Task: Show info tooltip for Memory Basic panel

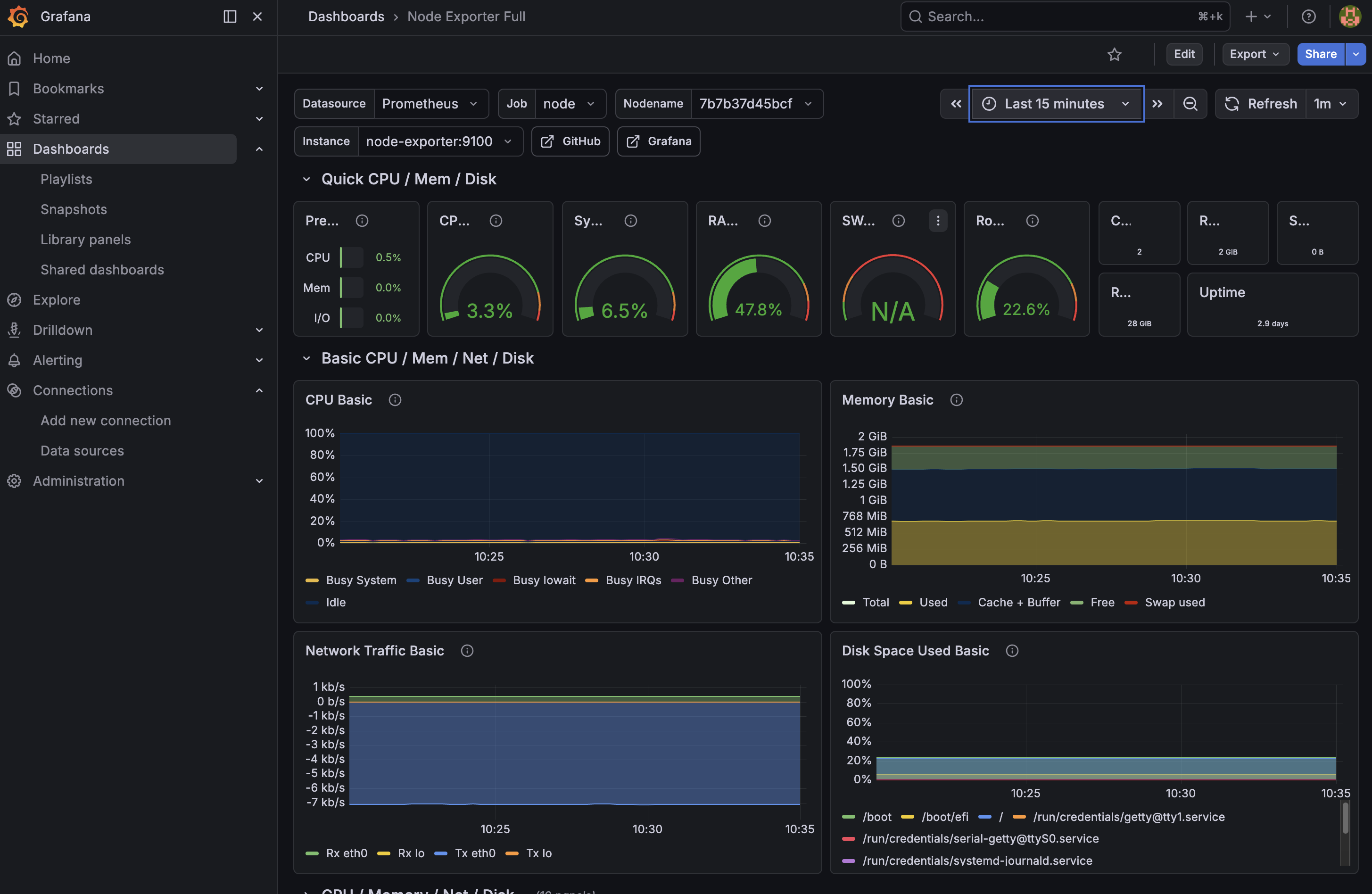Action: tap(956, 399)
